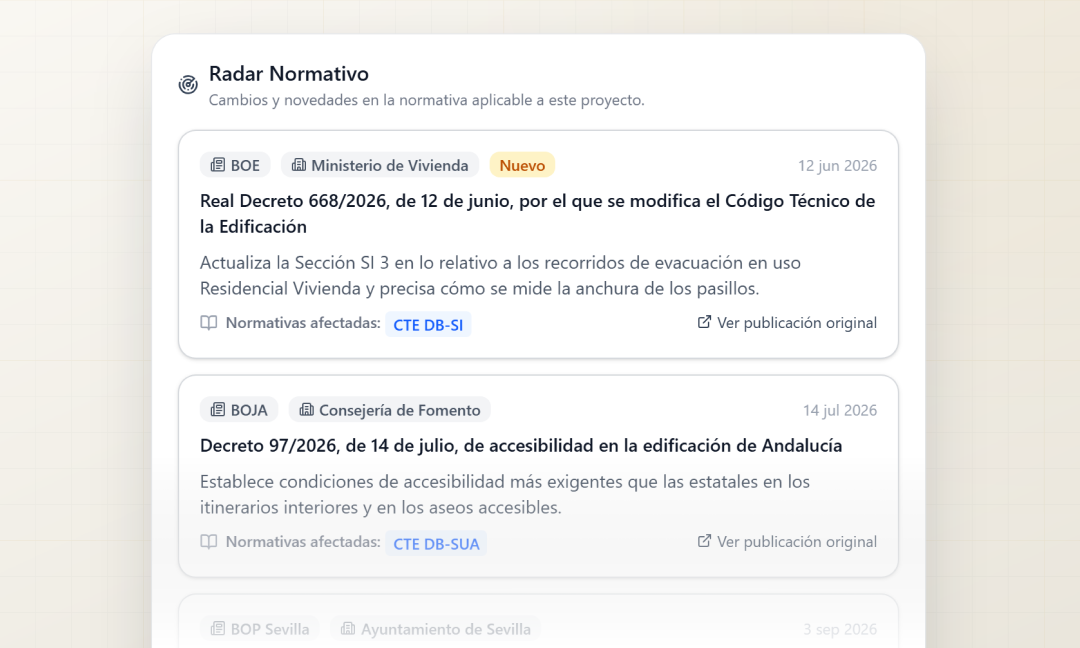
Task: Click the book icon beside CTE DB-SUA affected norms
Action: pos(209,541)
